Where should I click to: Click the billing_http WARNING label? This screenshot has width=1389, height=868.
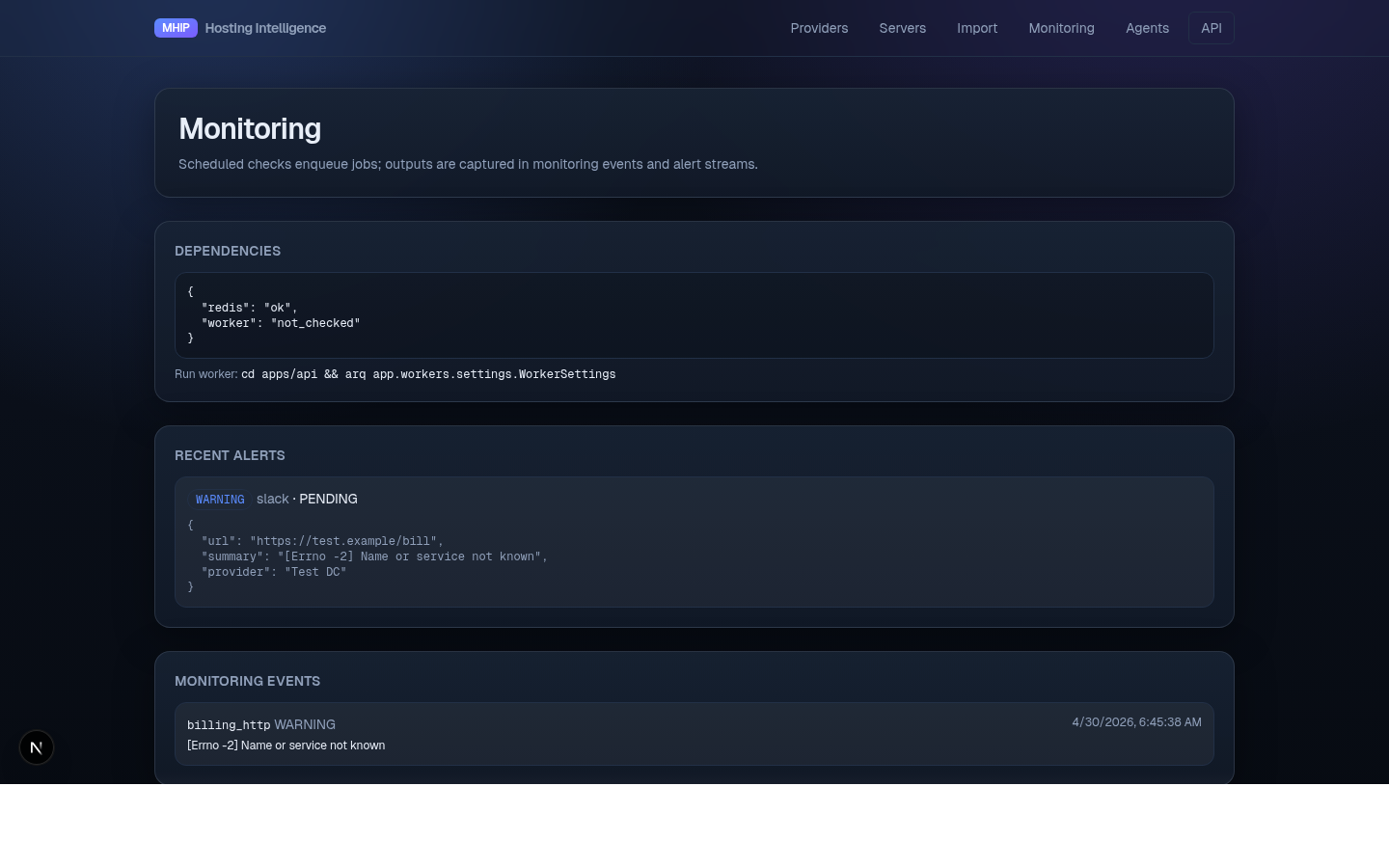point(260,724)
